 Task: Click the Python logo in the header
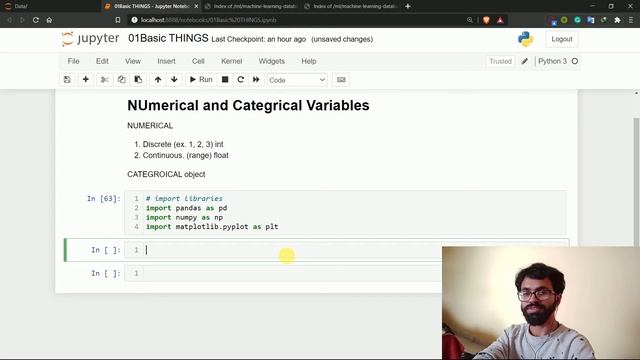pos(525,39)
